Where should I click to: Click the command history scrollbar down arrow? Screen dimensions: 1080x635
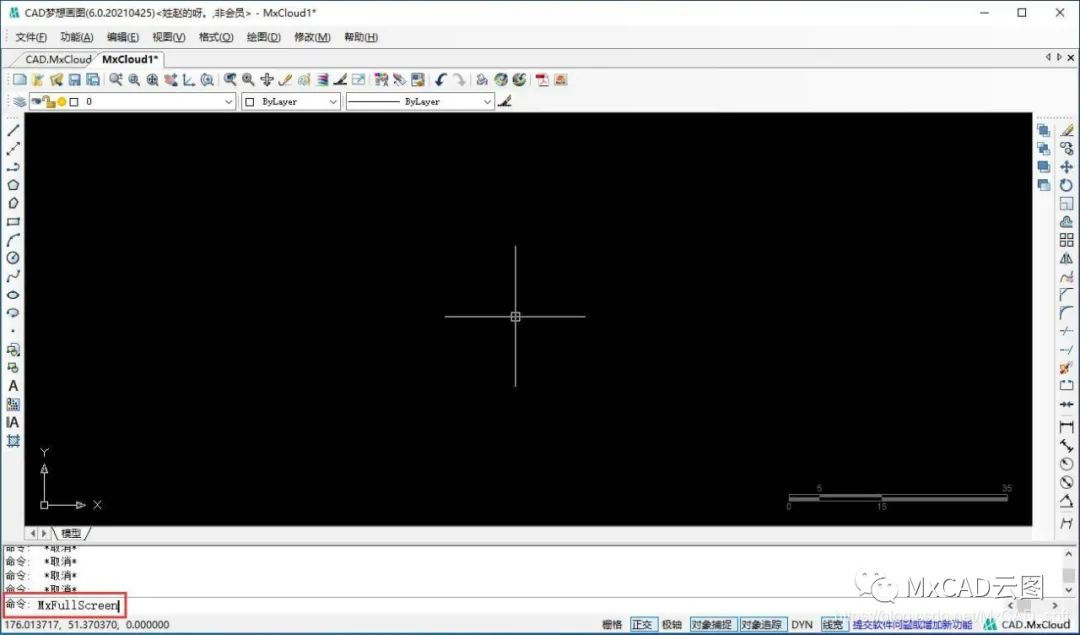(x=1068, y=590)
